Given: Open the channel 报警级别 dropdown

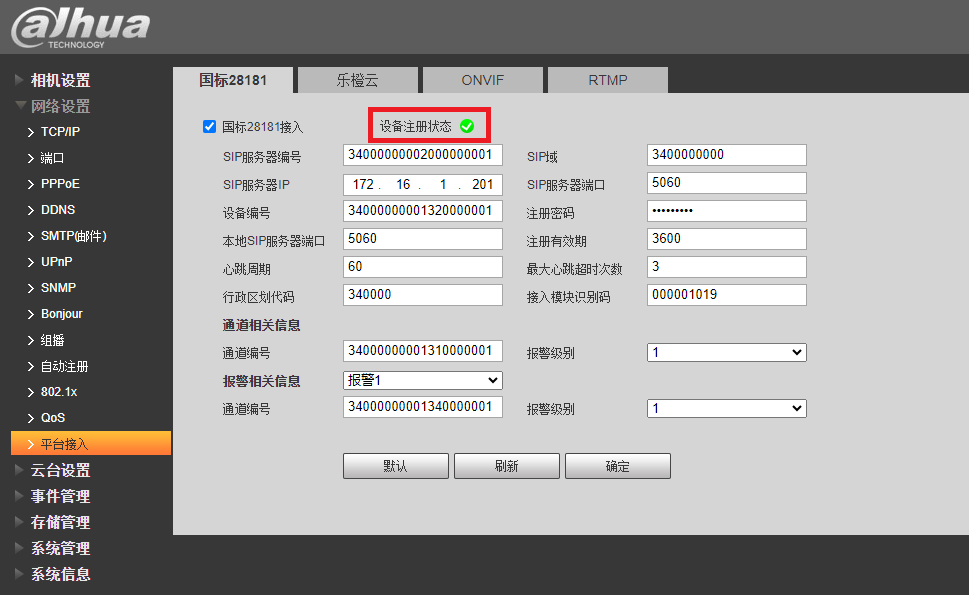Looking at the screenshot, I should pos(726,353).
